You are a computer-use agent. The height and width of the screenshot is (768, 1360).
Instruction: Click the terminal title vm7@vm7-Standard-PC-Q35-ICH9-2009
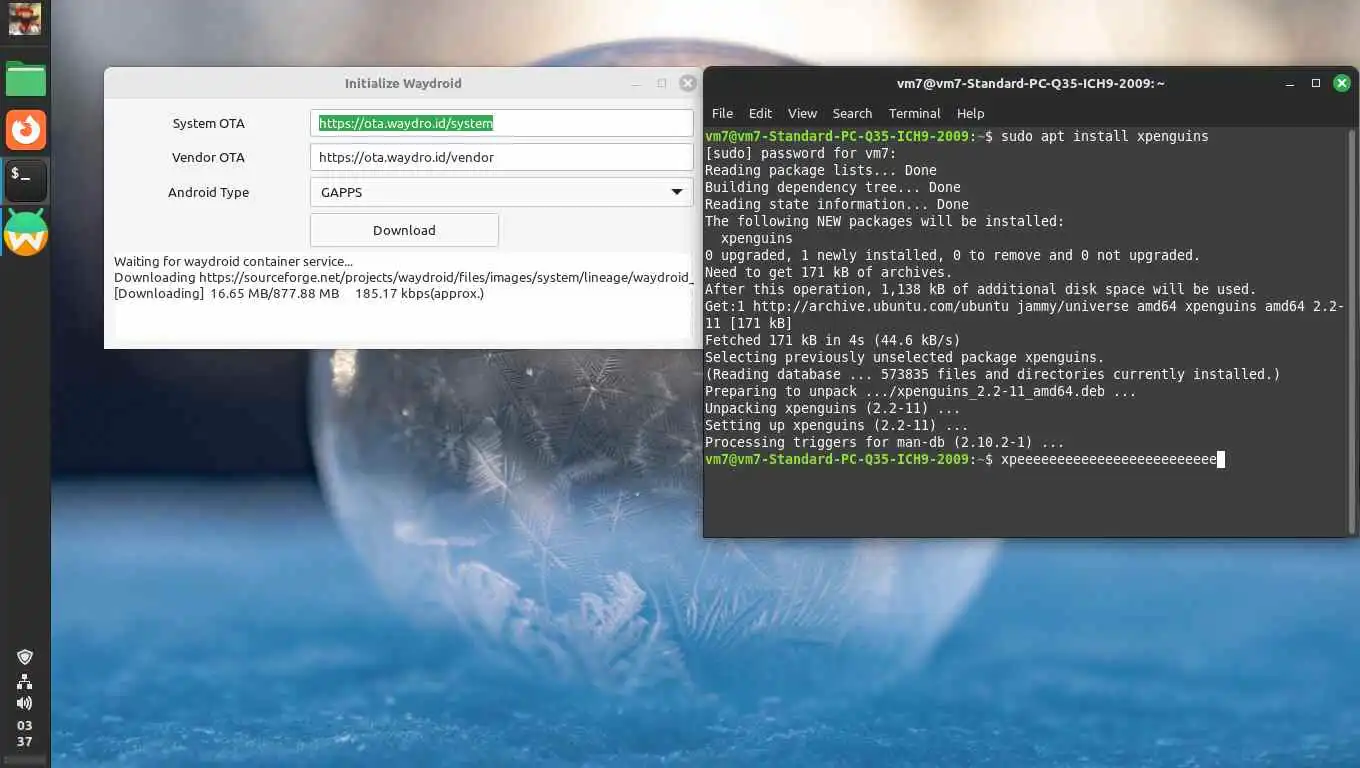point(1030,84)
